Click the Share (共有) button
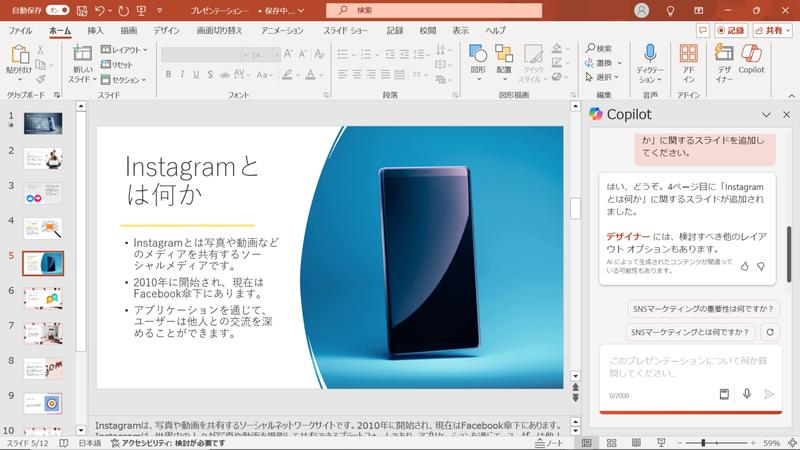 tap(771, 31)
